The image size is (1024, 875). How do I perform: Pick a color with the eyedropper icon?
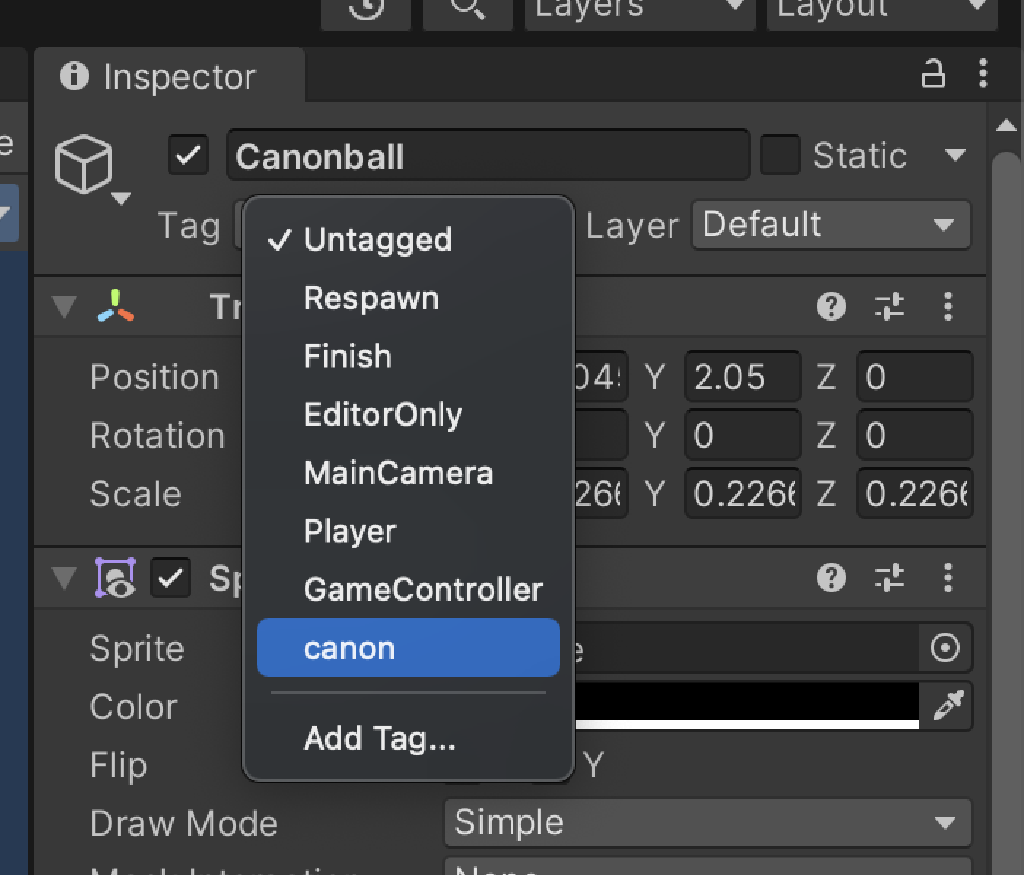click(x=946, y=706)
